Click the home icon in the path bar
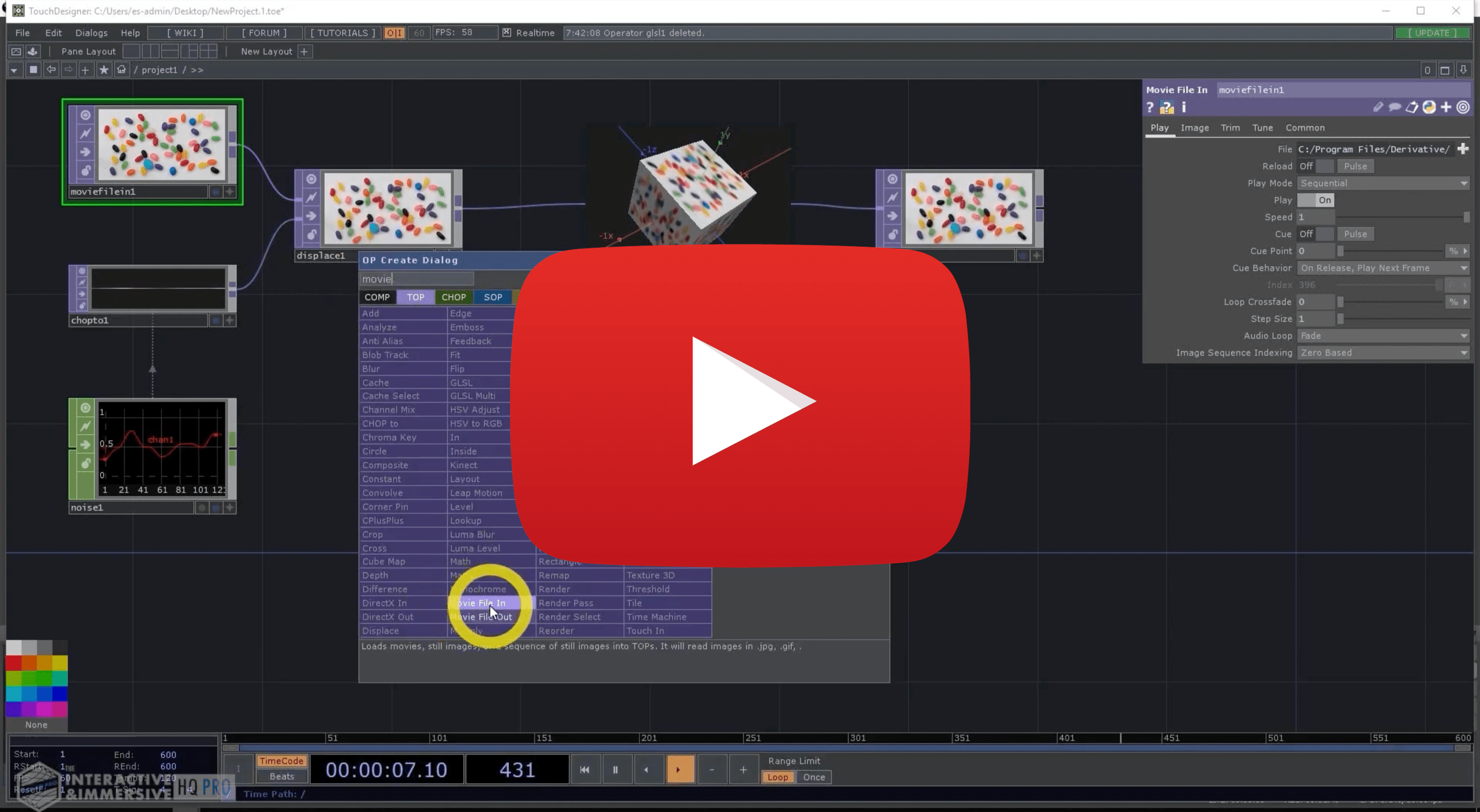Screen dimensions: 1480x812 tap(121, 69)
